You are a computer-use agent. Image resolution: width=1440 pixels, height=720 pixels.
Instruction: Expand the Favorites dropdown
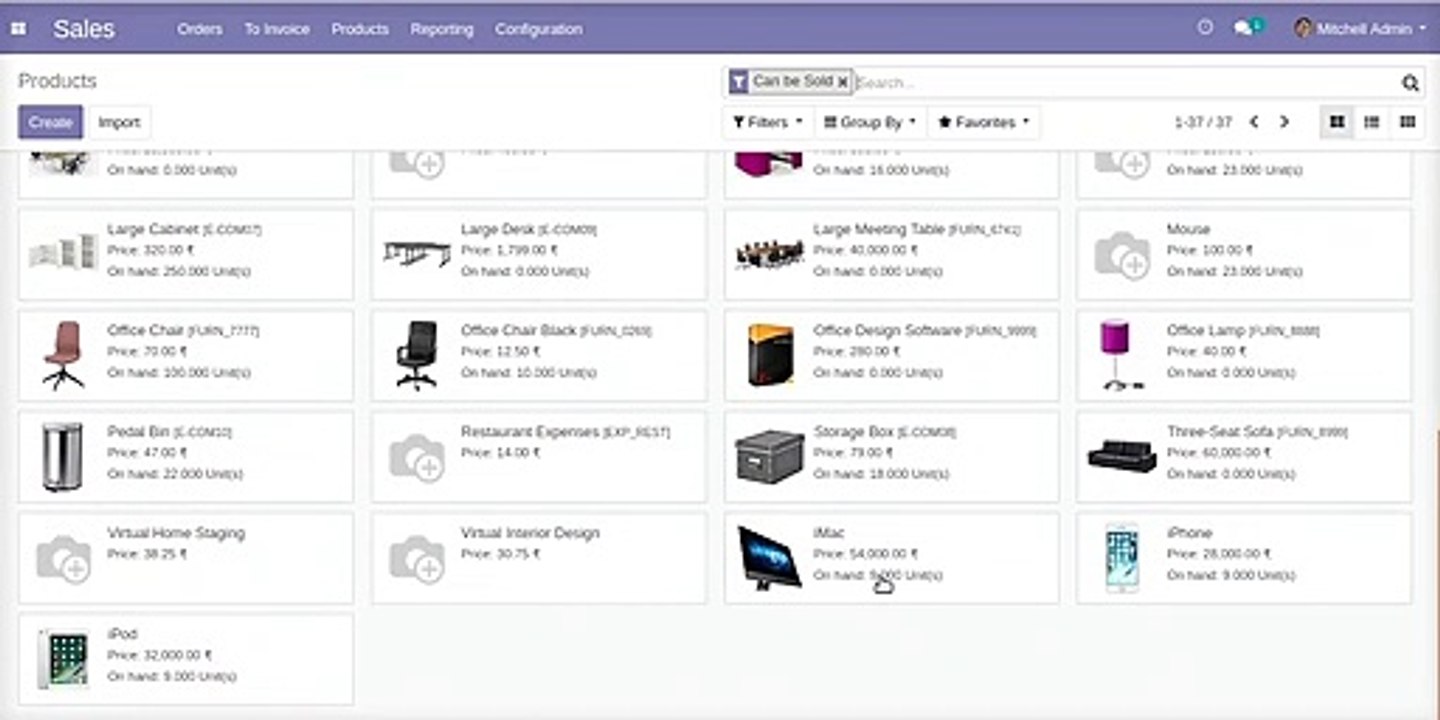coord(984,122)
